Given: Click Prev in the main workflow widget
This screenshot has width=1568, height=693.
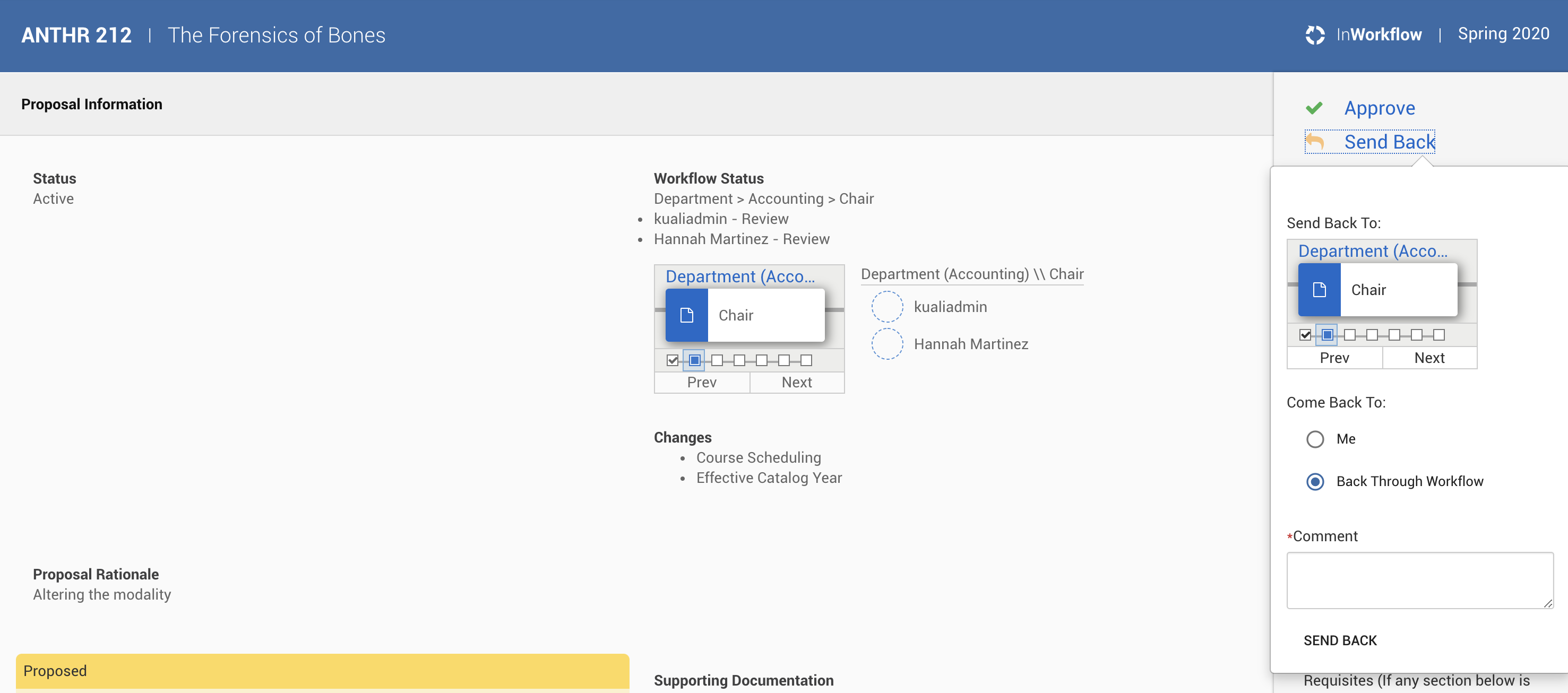Looking at the screenshot, I should pyautogui.click(x=701, y=382).
